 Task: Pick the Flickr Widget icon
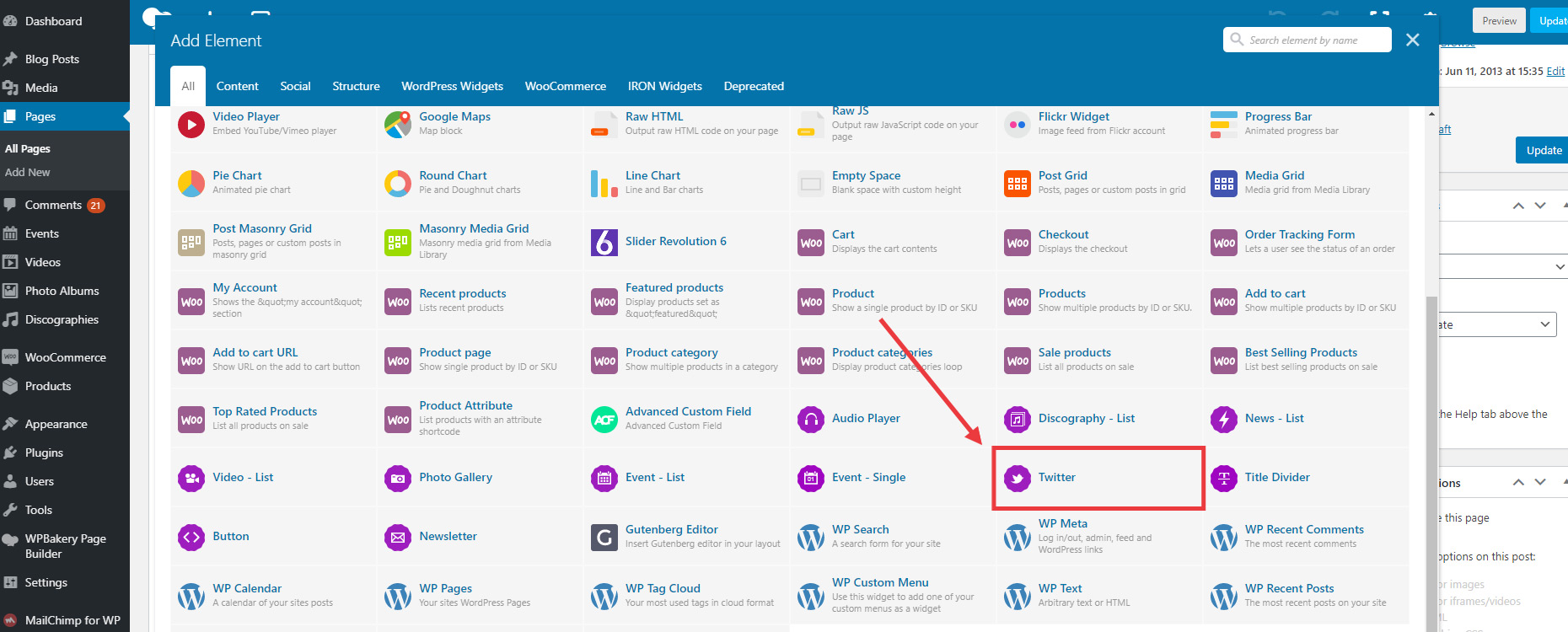[1018, 125]
